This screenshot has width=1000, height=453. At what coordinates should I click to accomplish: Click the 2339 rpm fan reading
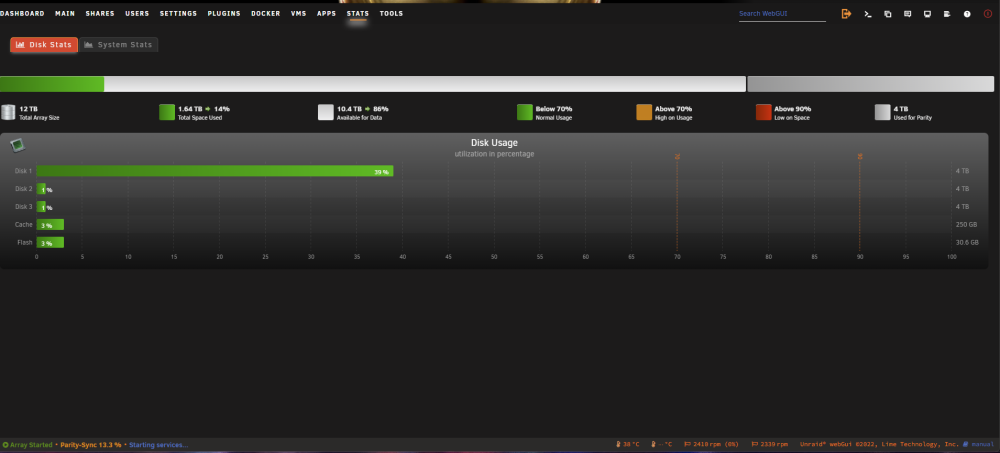click(770, 445)
